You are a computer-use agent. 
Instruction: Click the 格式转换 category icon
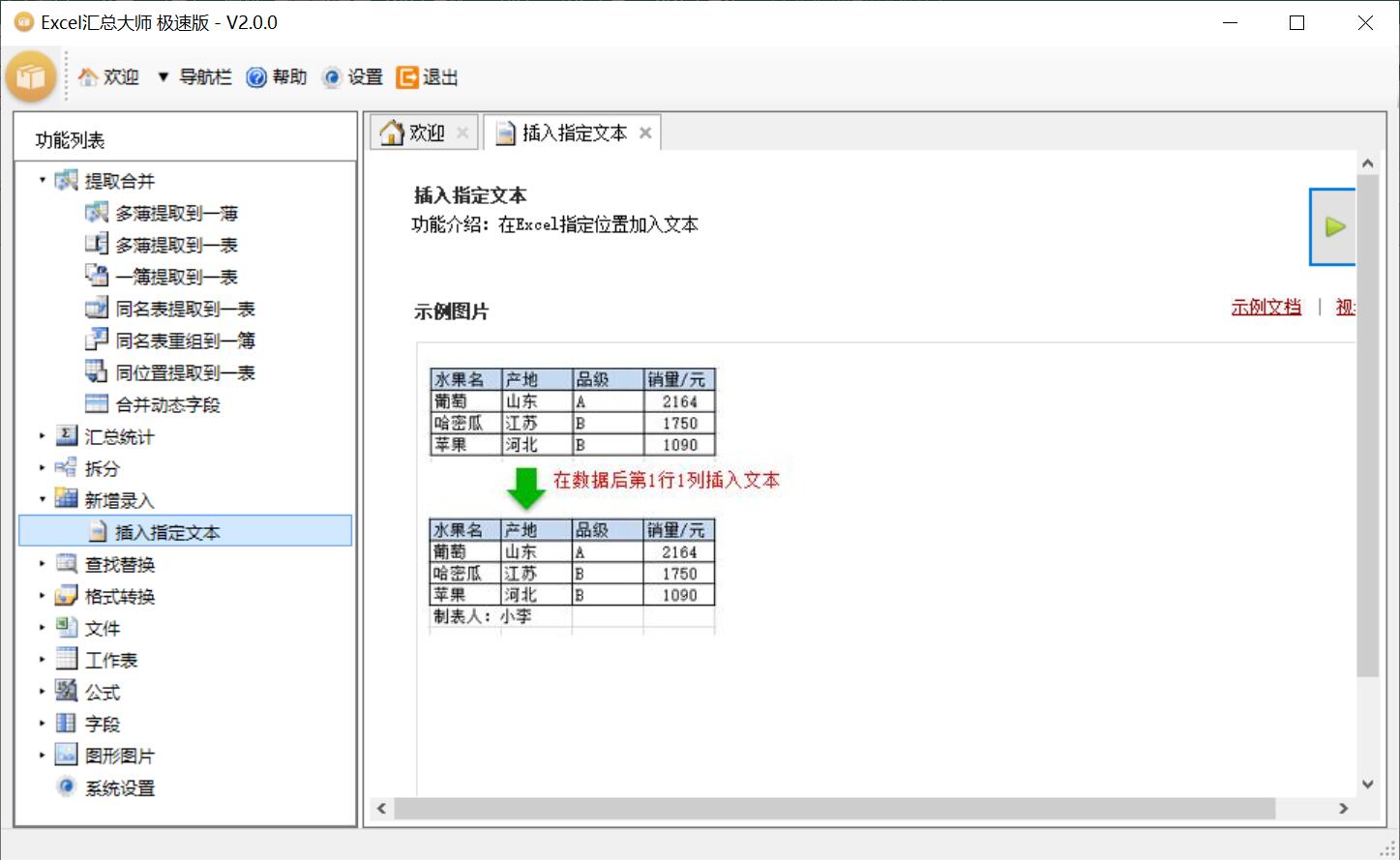(67, 595)
